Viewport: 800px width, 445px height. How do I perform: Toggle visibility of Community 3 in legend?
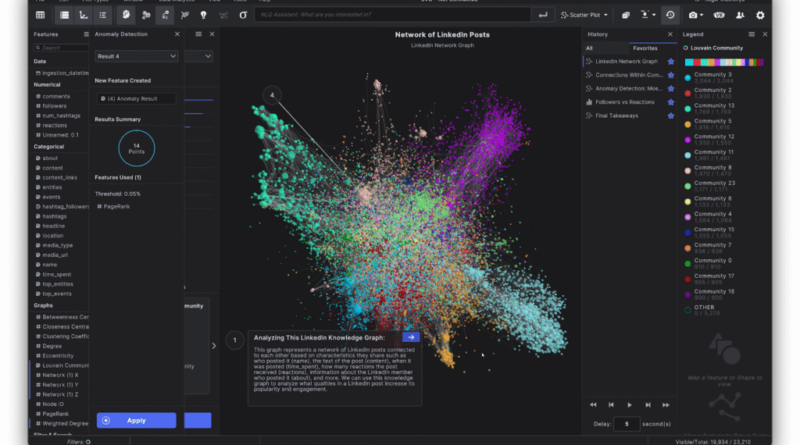(x=688, y=78)
